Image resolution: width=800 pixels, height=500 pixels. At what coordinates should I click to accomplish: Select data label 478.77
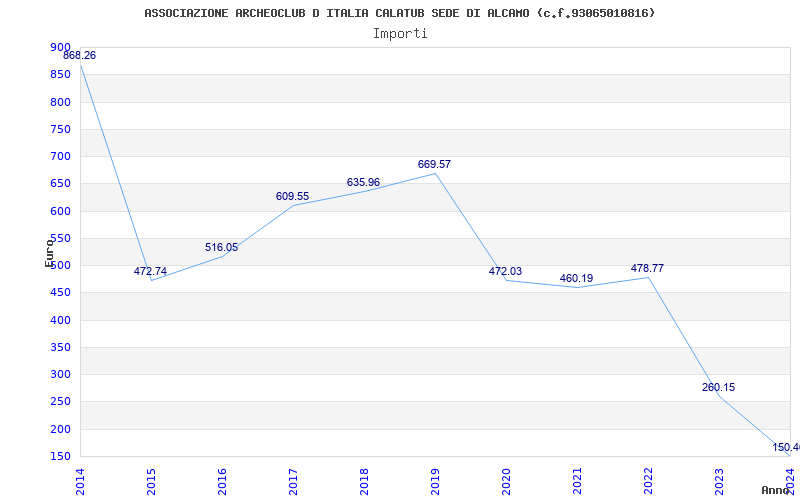click(x=647, y=268)
